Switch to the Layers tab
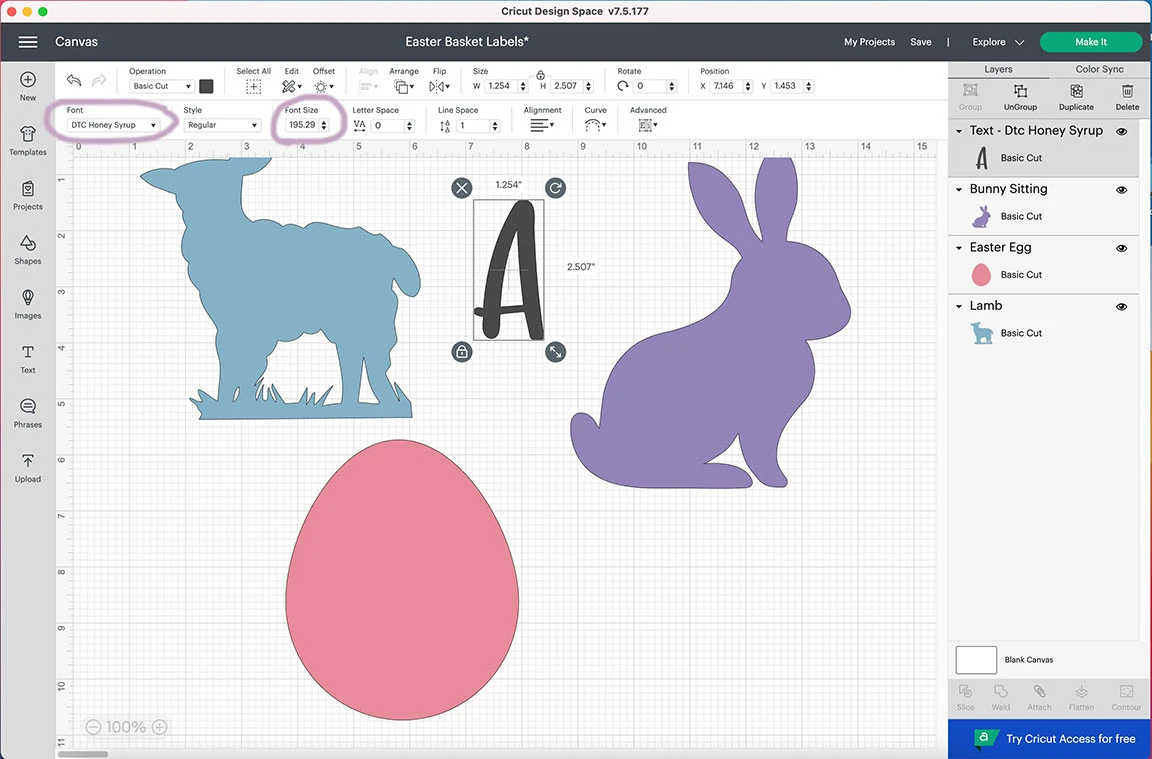The height and width of the screenshot is (759, 1152). (998, 69)
